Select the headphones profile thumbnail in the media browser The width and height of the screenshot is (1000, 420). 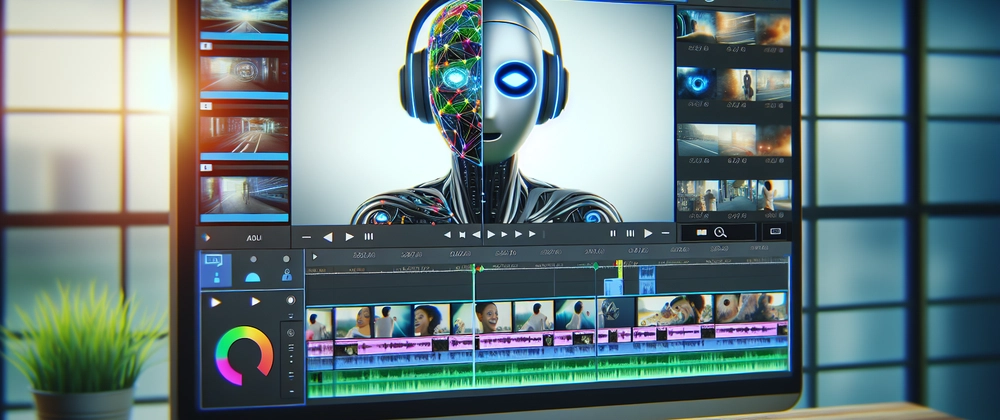coord(696,28)
